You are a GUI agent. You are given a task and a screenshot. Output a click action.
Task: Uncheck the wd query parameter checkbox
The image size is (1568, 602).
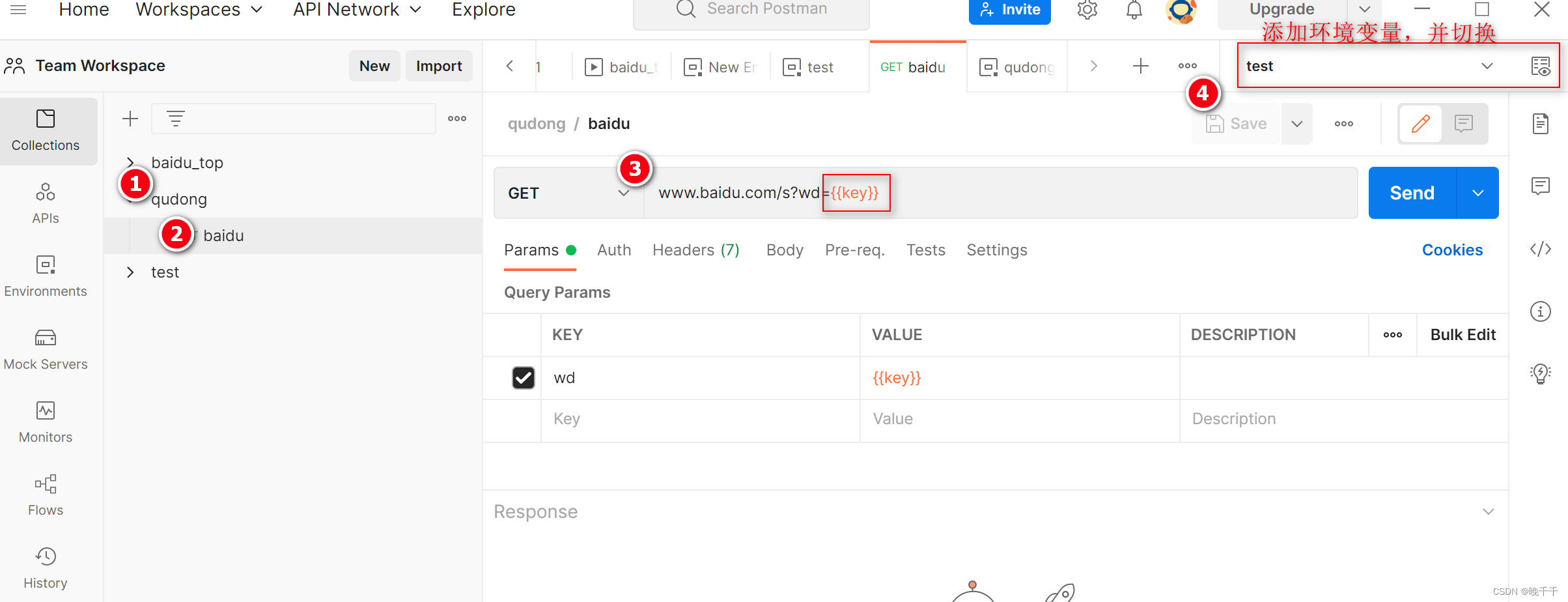[524, 378]
